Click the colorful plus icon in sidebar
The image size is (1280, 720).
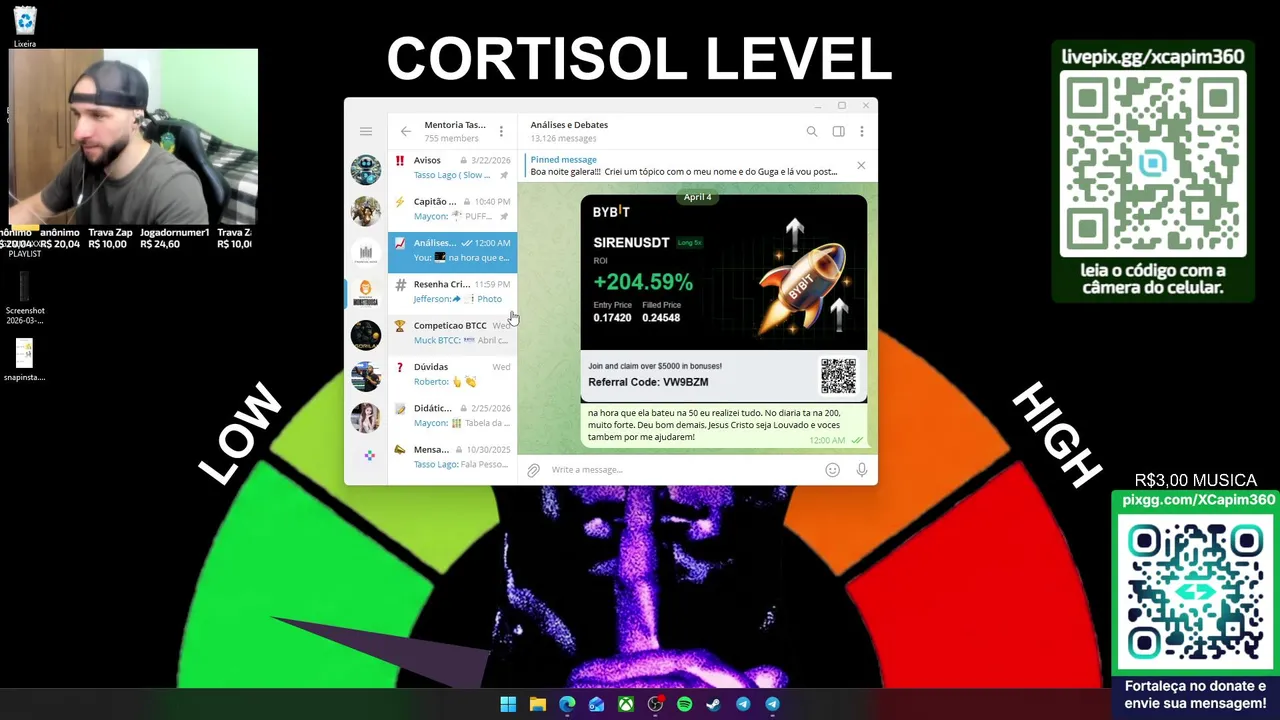pyautogui.click(x=369, y=455)
